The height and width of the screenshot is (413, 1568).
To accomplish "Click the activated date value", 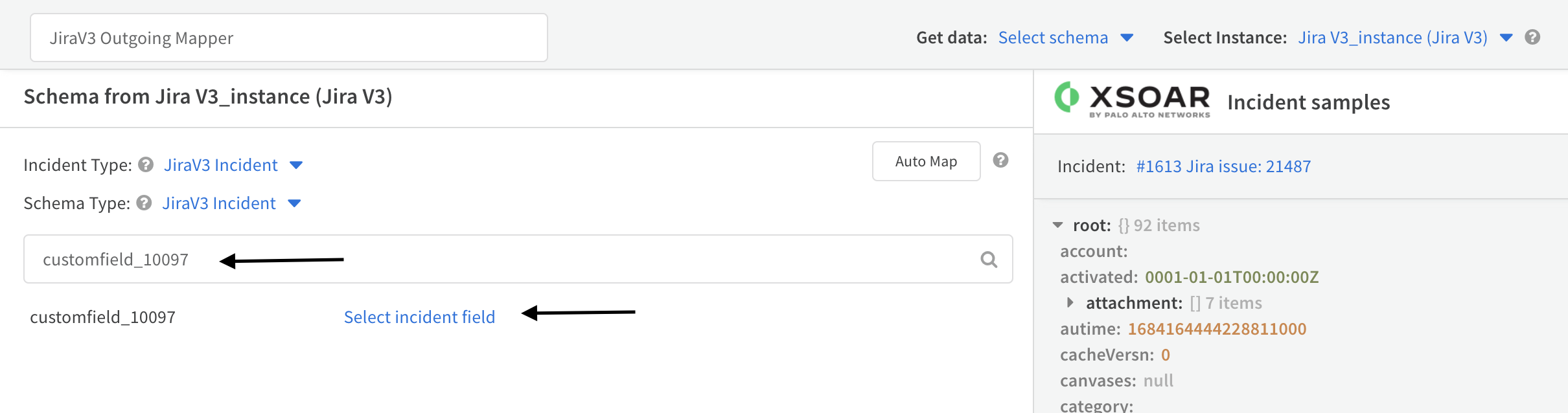I will click(x=1231, y=277).
